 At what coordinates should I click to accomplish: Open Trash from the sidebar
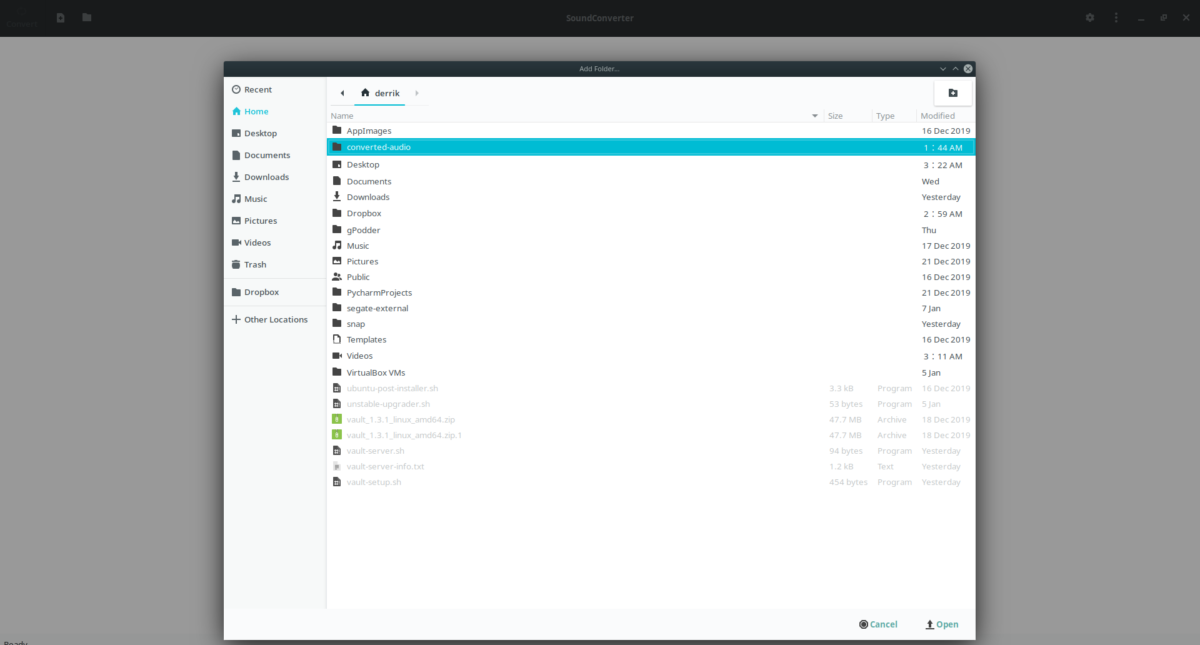click(253, 264)
